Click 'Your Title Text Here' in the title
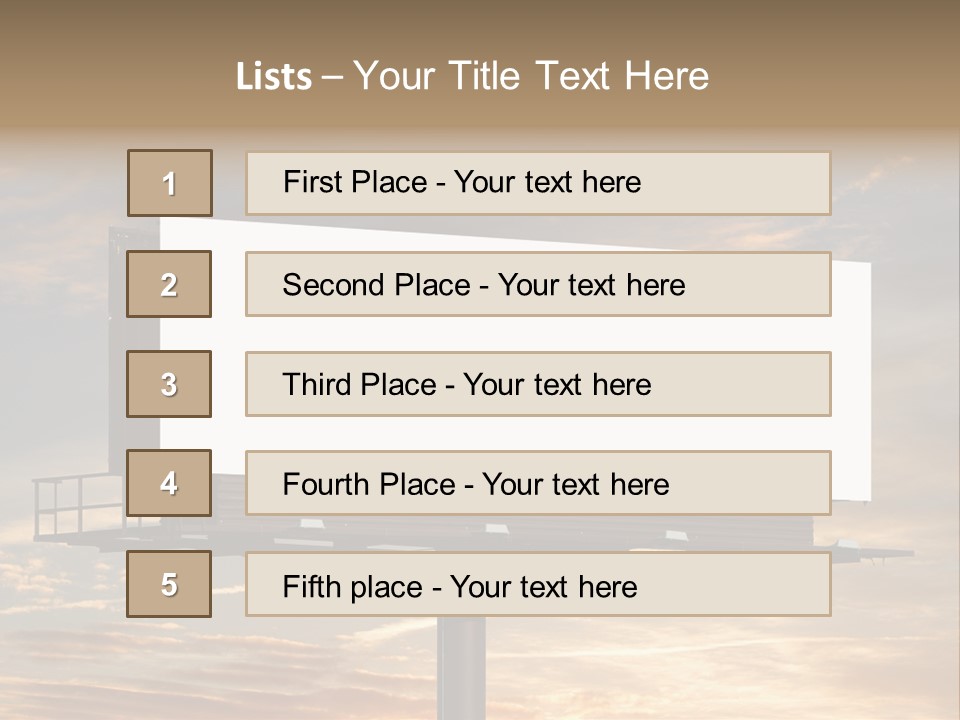Screen dimensions: 960x720 tap(531, 76)
